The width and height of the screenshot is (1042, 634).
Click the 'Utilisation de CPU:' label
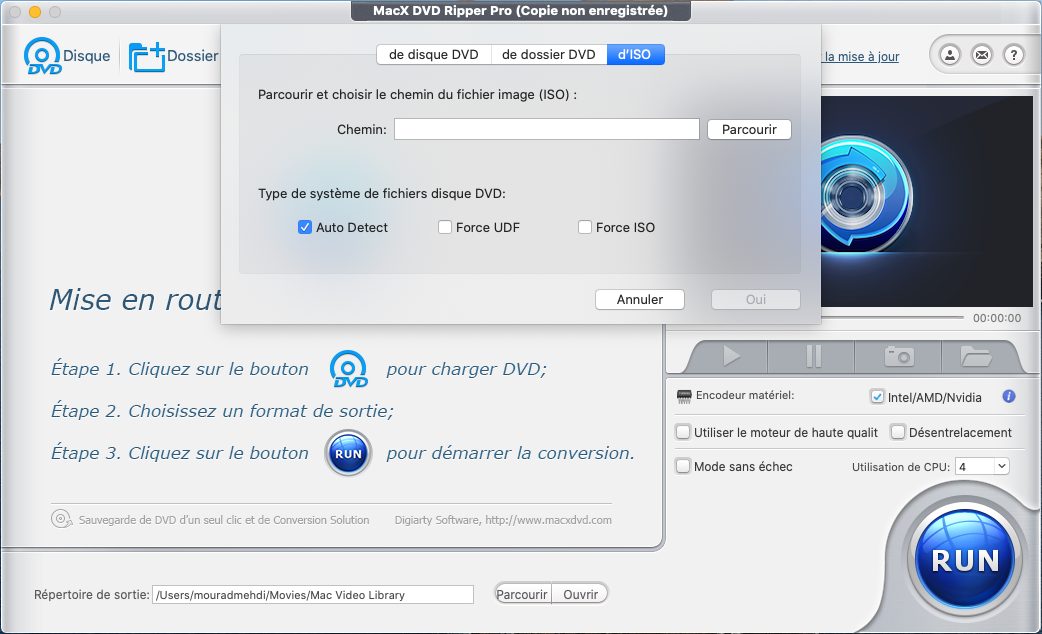pos(901,467)
